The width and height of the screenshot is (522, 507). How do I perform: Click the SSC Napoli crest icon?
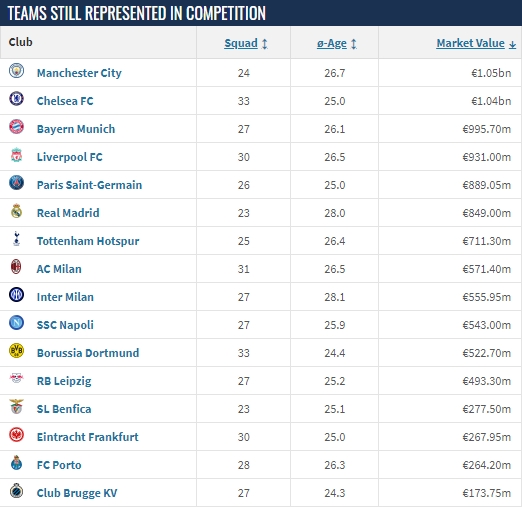(x=16, y=323)
